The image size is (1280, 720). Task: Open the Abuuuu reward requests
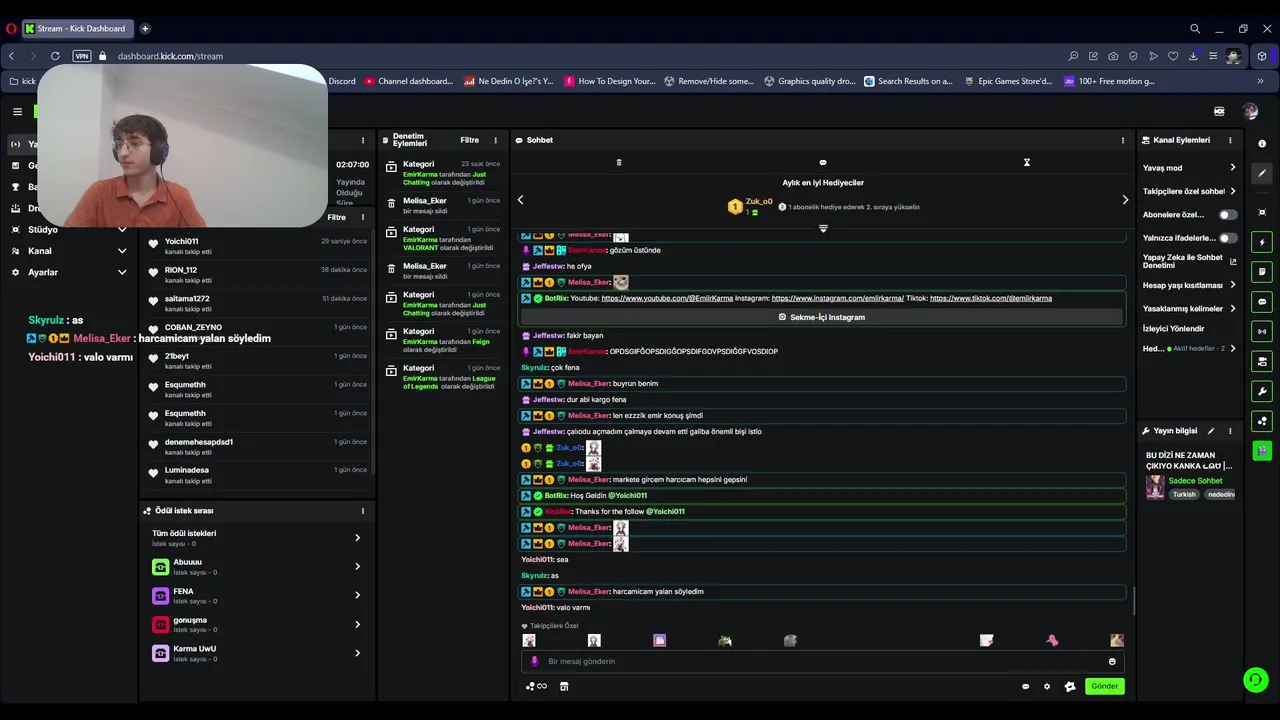click(x=257, y=567)
